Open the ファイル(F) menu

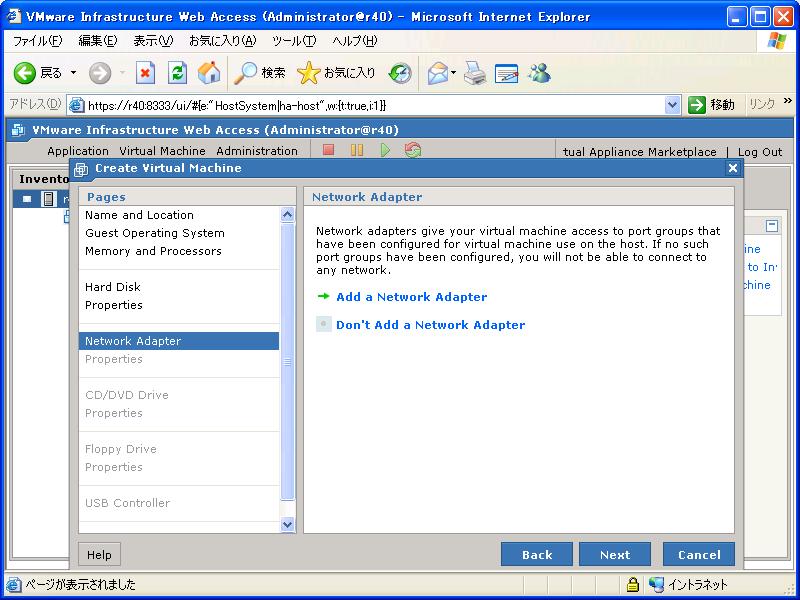click(x=38, y=41)
